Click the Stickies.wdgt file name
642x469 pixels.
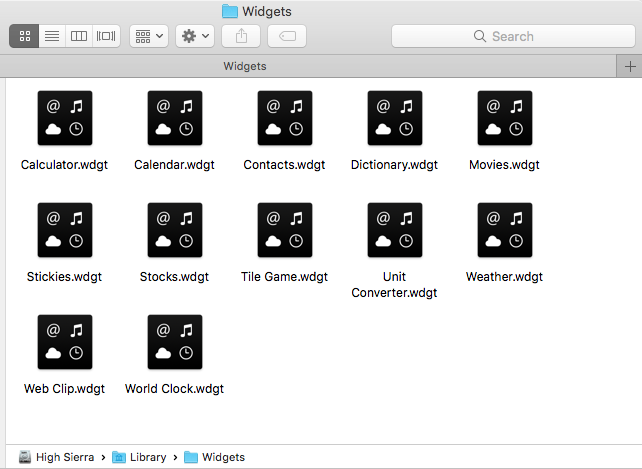tap(64, 277)
